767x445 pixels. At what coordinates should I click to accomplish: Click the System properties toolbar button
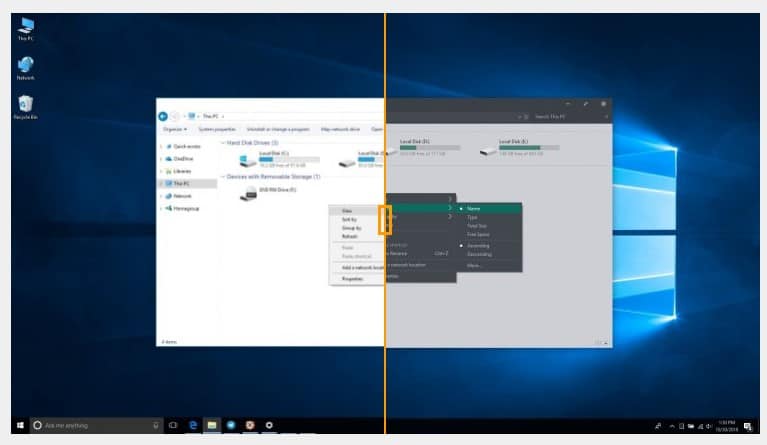click(x=217, y=129)
